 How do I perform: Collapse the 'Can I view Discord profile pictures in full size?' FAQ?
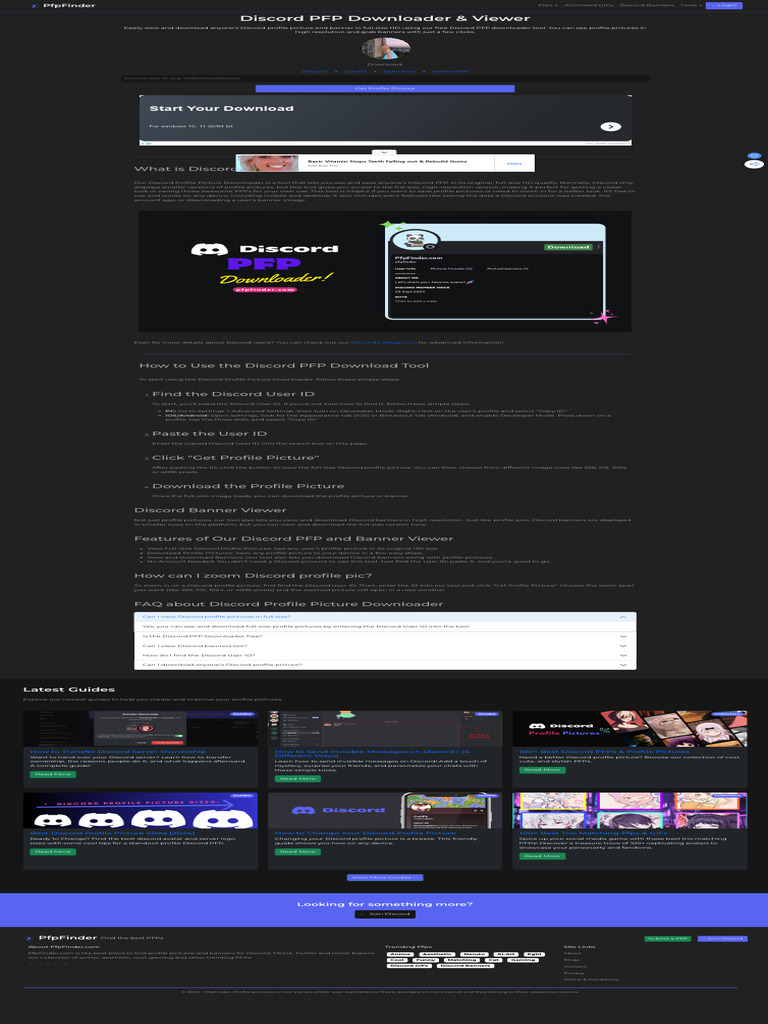point(385,616)
